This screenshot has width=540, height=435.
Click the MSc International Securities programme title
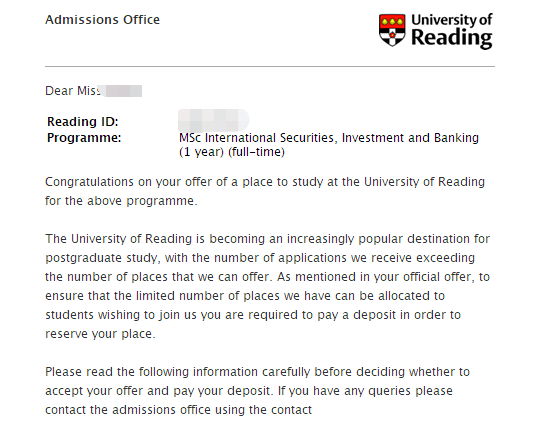(329, 138)
